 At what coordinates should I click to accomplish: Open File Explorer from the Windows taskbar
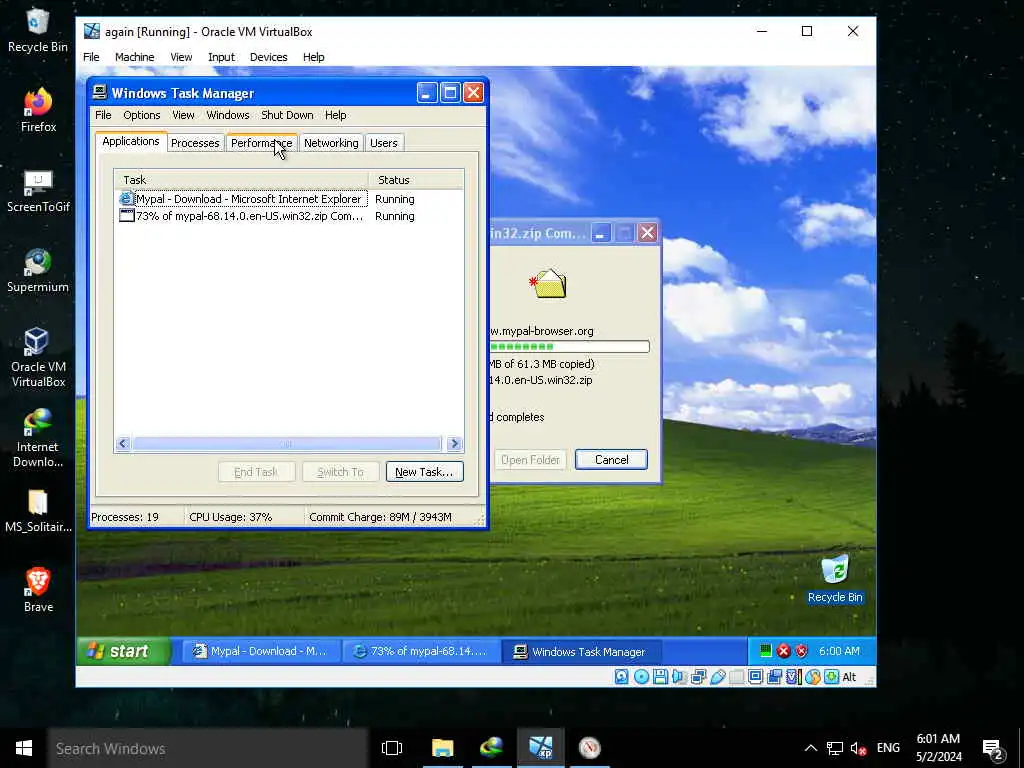point(442,748)
